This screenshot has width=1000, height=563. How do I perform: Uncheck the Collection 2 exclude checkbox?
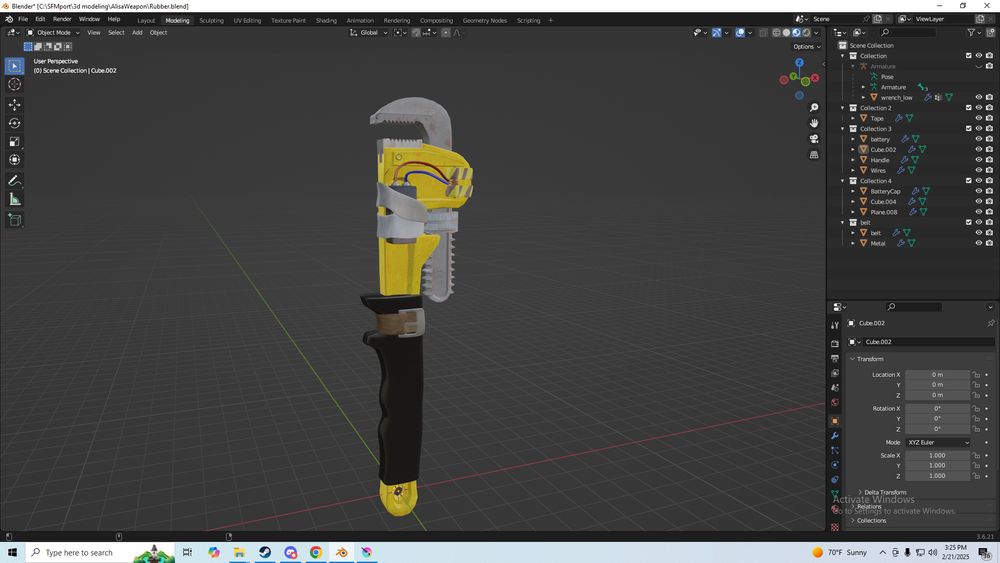click(x=968, y=108)
